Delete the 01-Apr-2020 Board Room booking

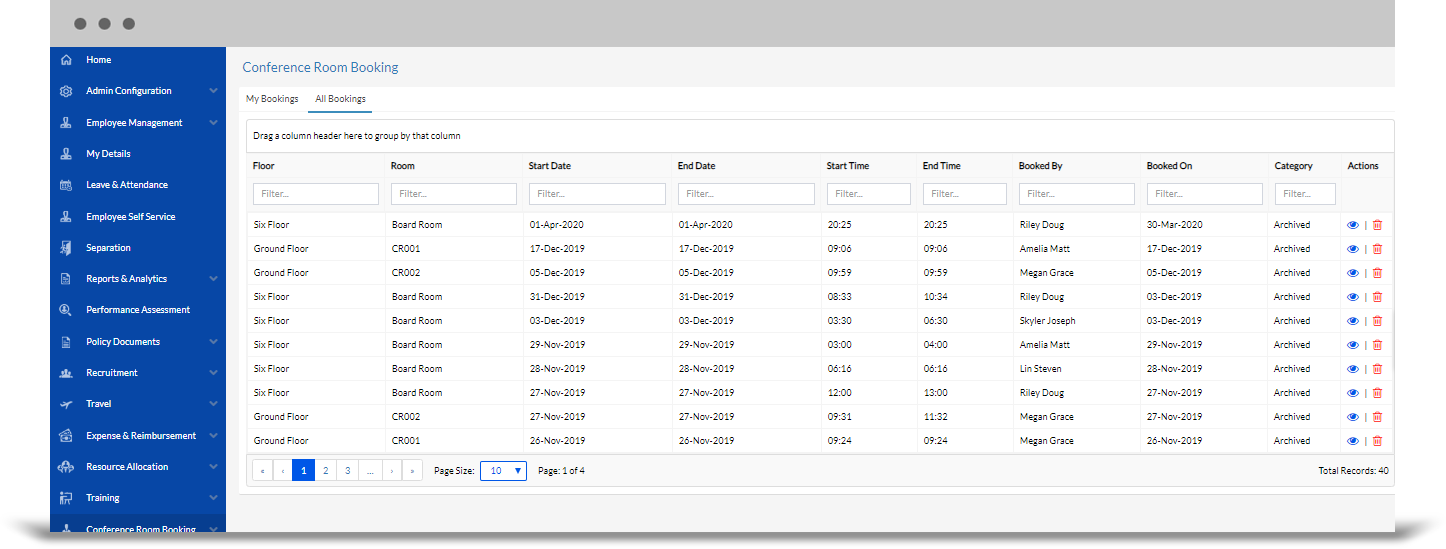point(1377,225)
